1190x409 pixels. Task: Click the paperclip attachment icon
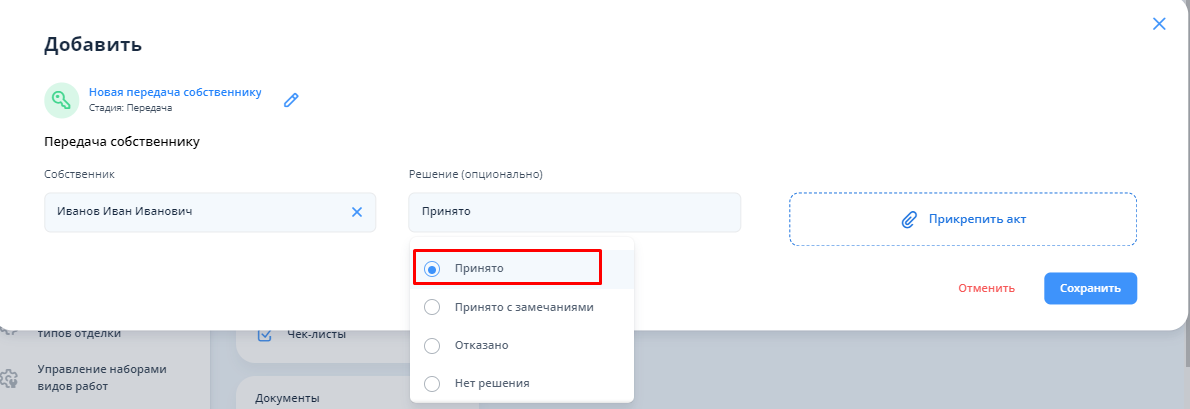909,219
